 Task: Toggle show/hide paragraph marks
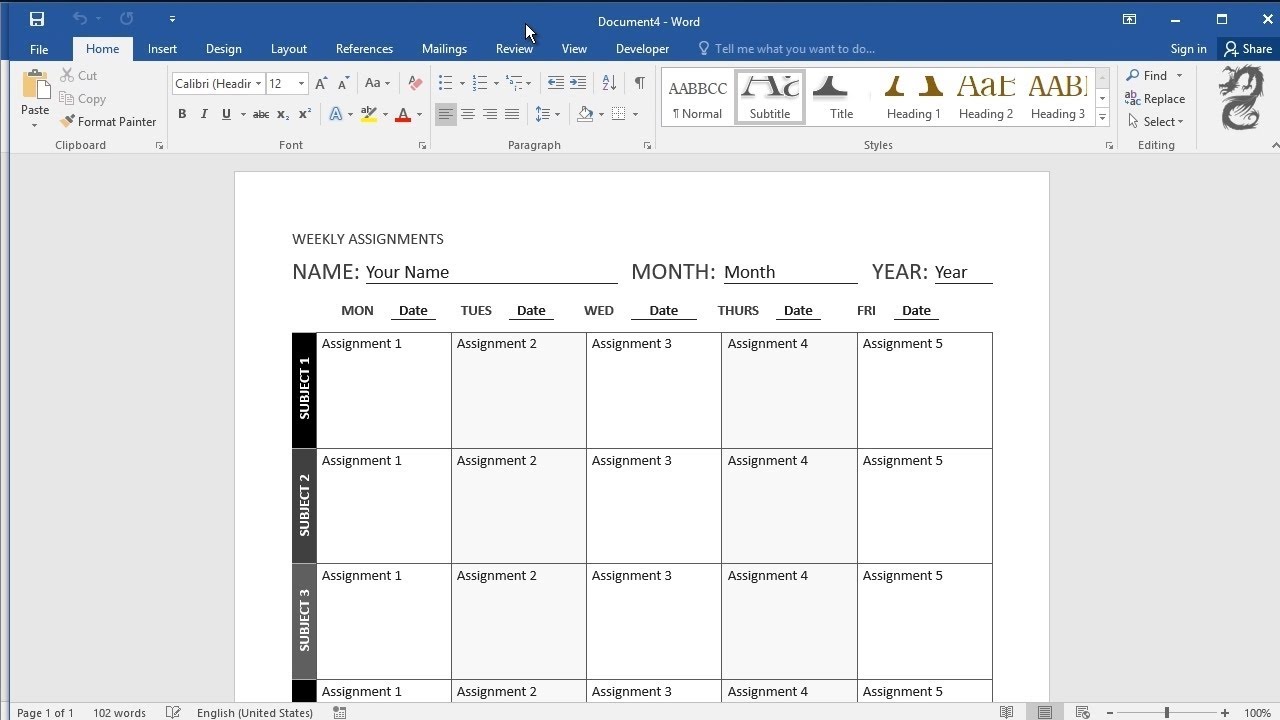639,84
